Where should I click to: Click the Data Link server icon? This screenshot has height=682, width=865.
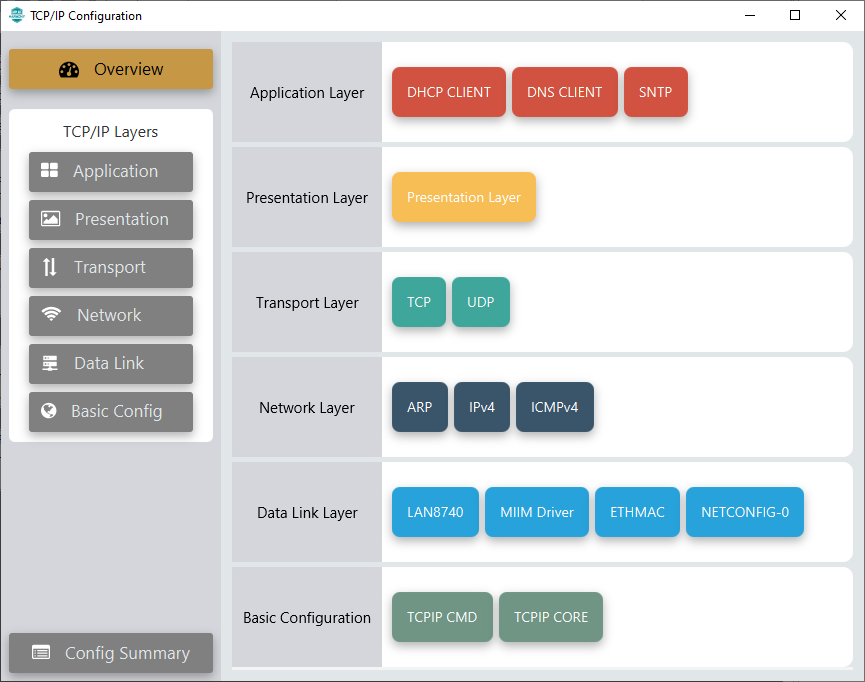point(50,363)
